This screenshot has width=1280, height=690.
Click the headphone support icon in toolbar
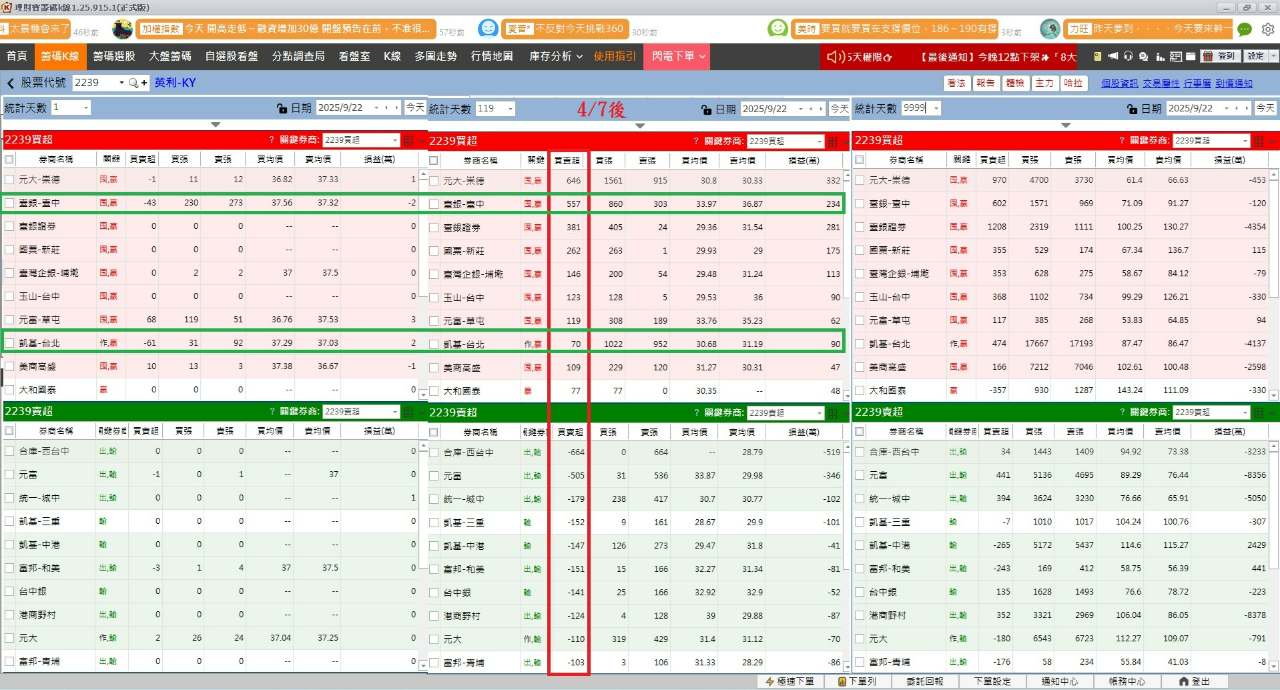coord(1129,56)
